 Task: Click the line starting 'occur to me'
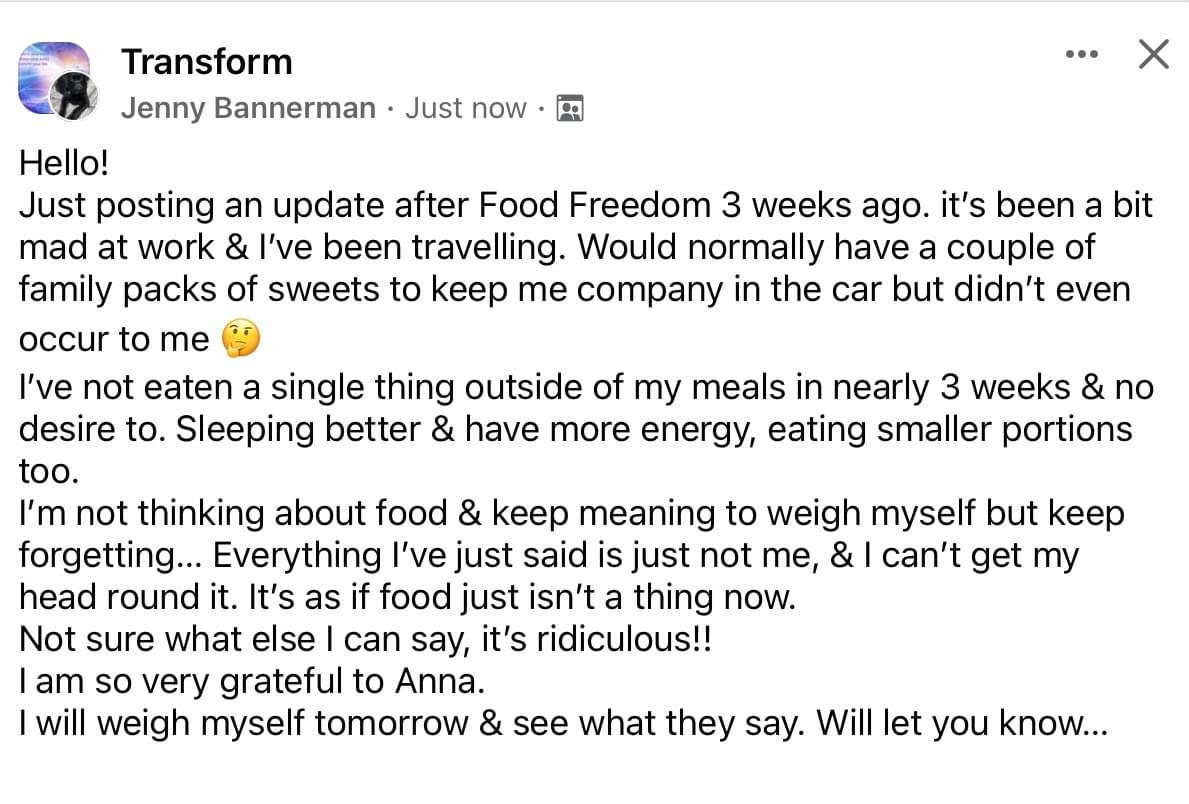pos(140,339)
